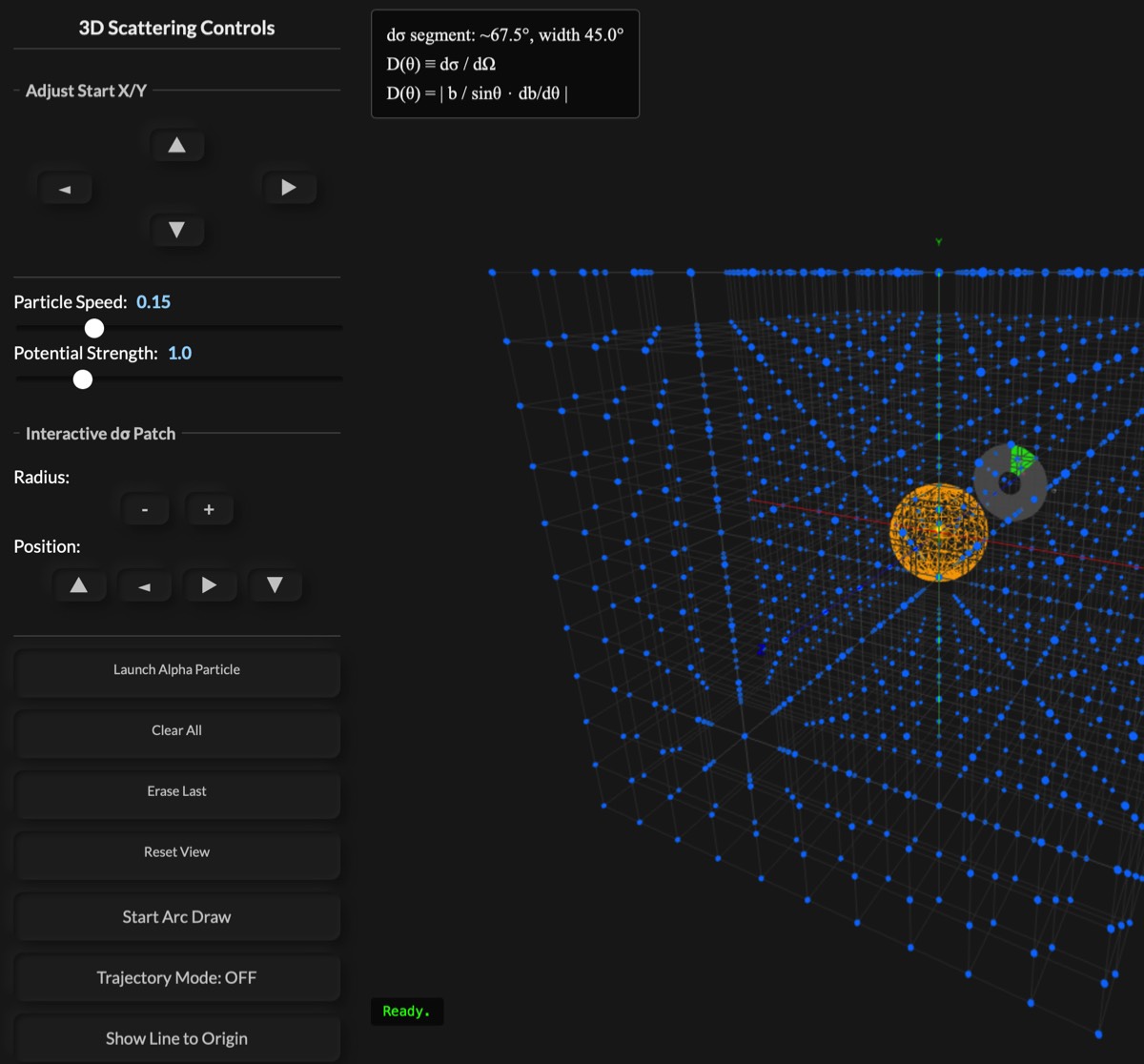
Task: Click the Particle Speed slider handle
Action: click(93, 328)
